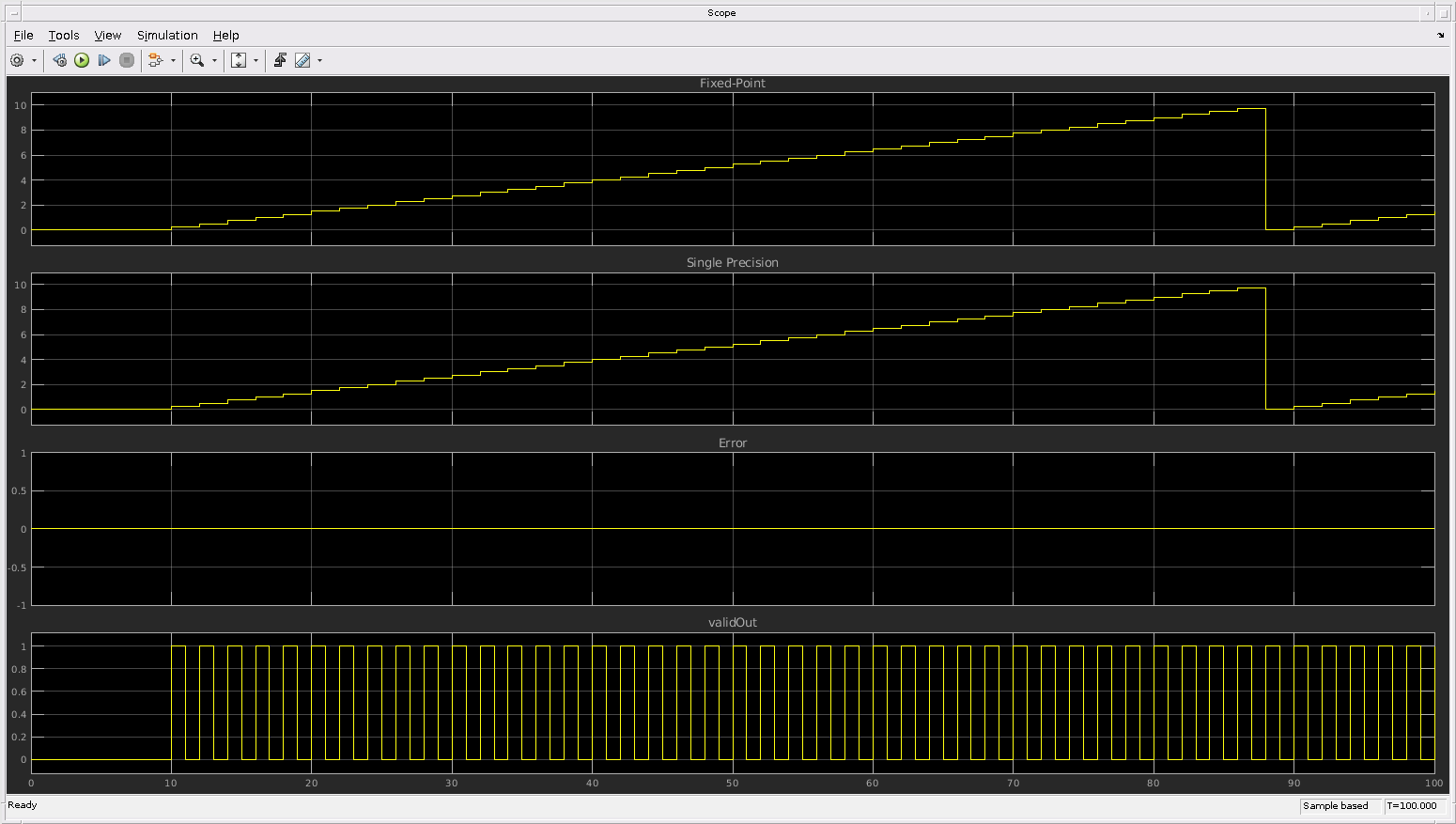Click the Fixed-Point plot title
Viewport: 1456px width, 824px height.
click(733, 83)
